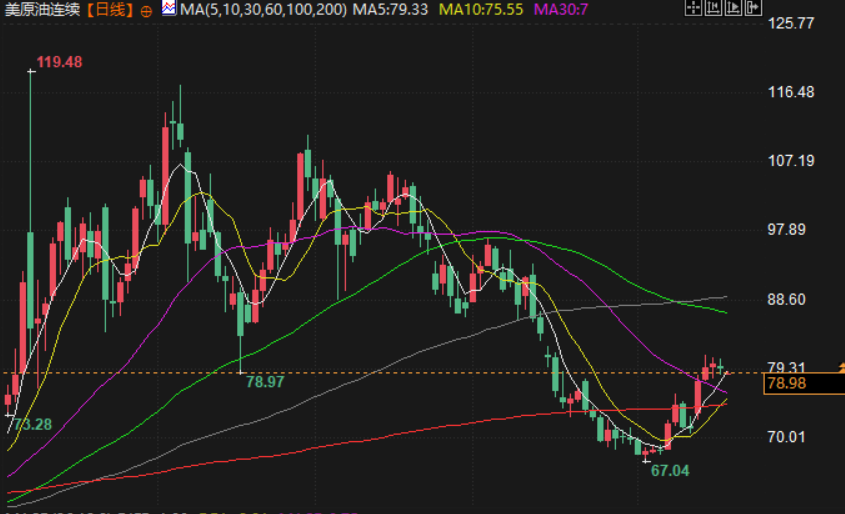Click the 79.31 price axis label

786,367
